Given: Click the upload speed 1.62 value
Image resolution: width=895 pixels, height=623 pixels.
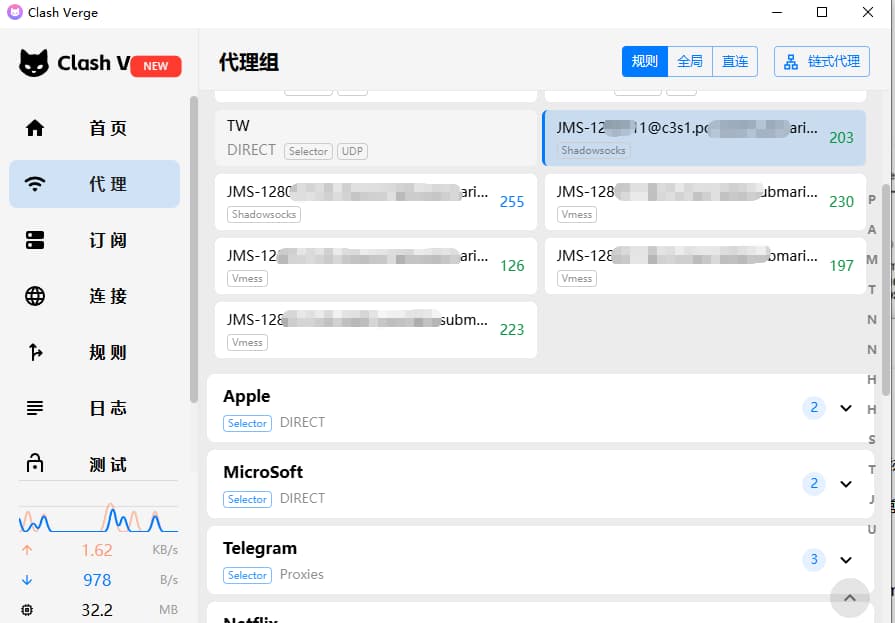Looking at the screenshot, I should coord(96,550).
